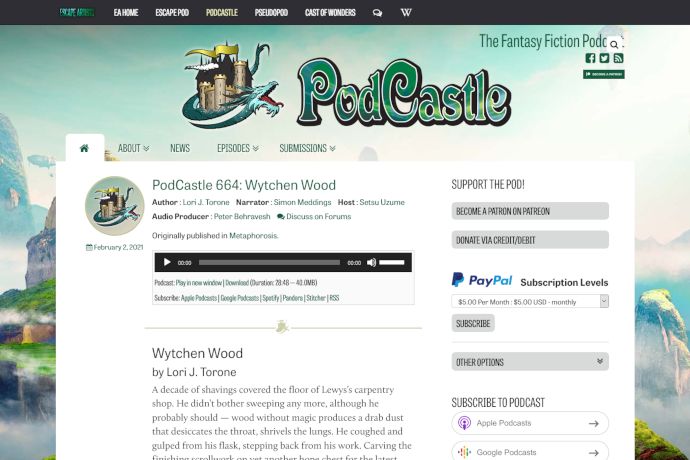Click the PayPal Subscribe button
690x460 pixels.
coord(473,323)
